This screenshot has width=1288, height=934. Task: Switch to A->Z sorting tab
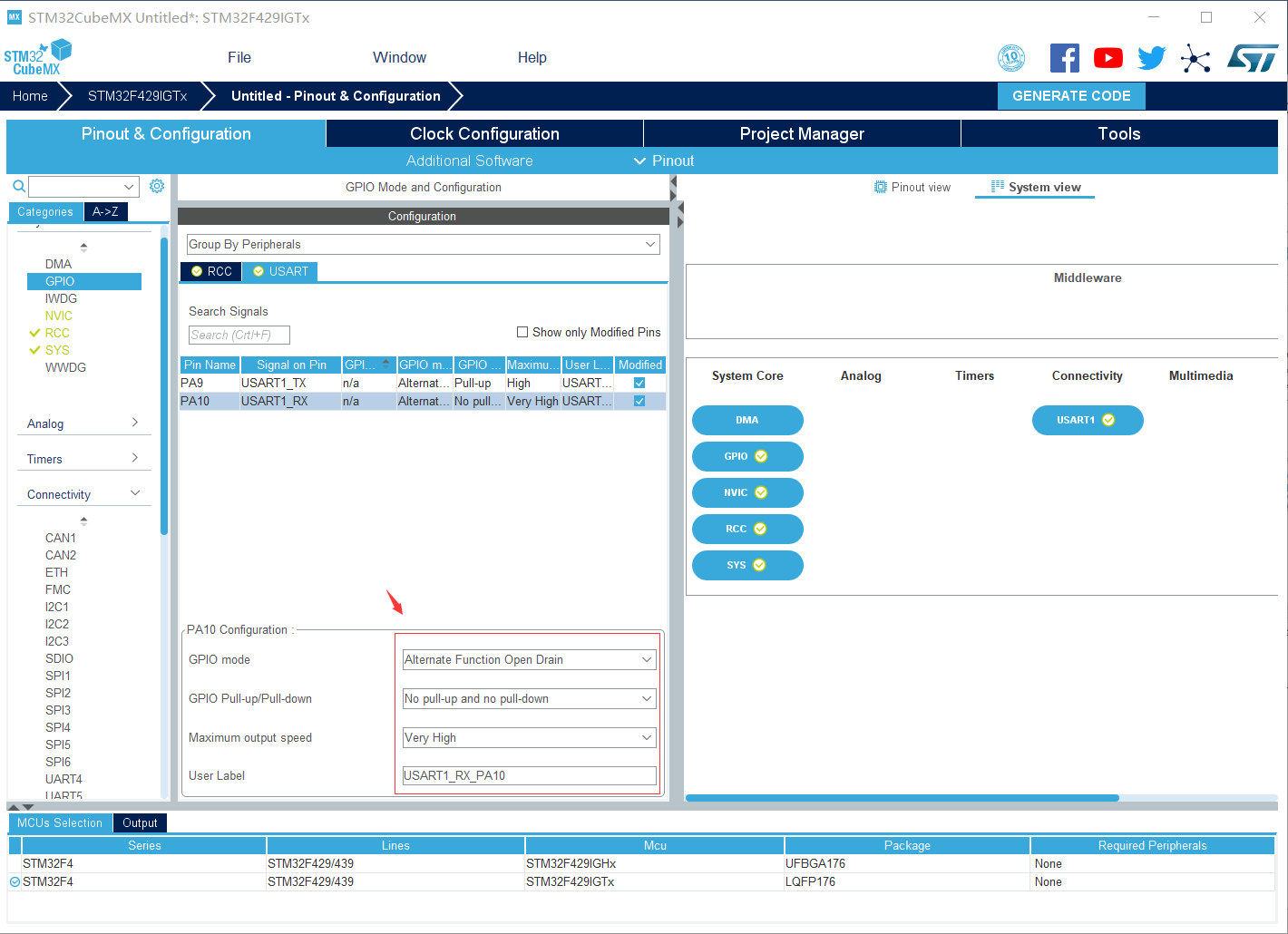point(105,211)
